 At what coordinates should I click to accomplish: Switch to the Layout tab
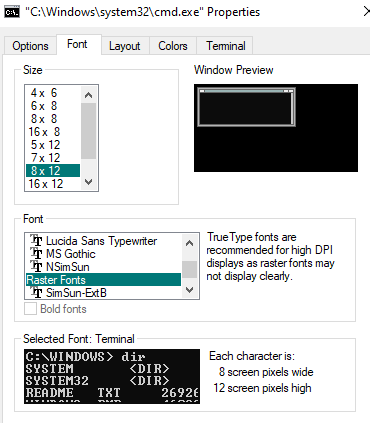[125, 46]
